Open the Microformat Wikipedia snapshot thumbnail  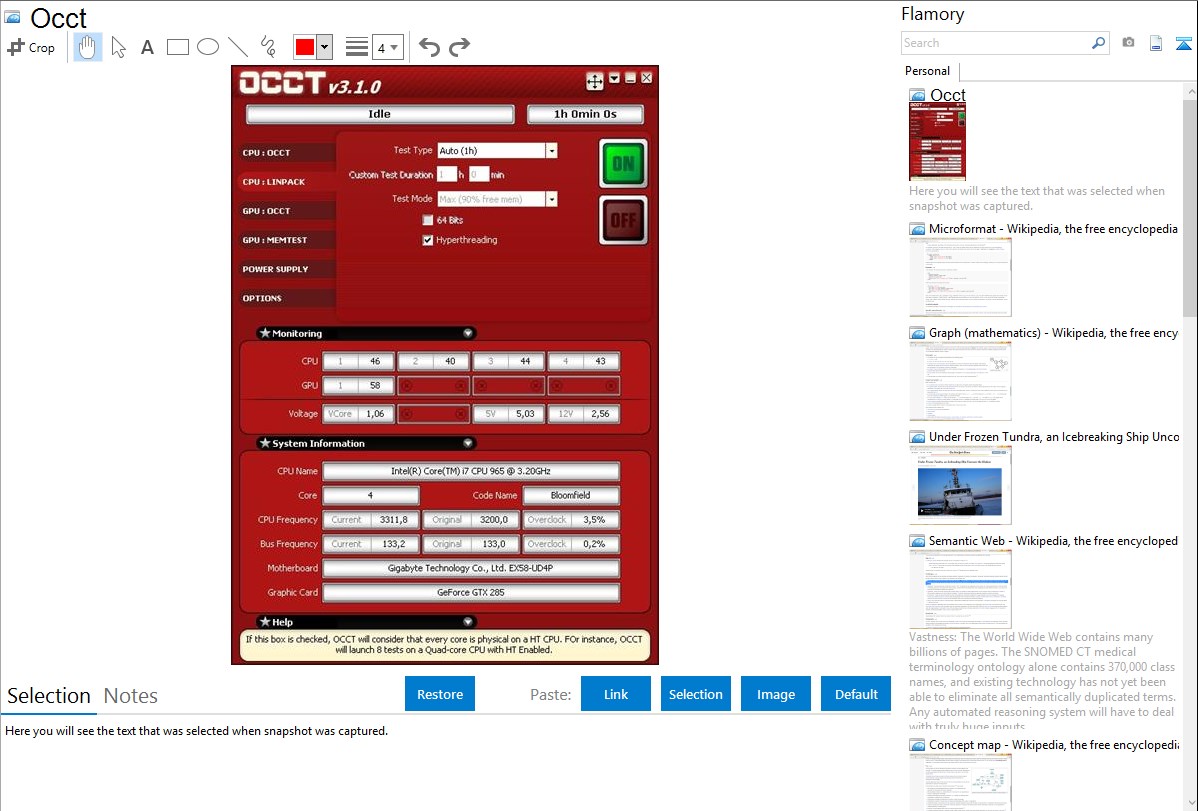coord(960,277)
